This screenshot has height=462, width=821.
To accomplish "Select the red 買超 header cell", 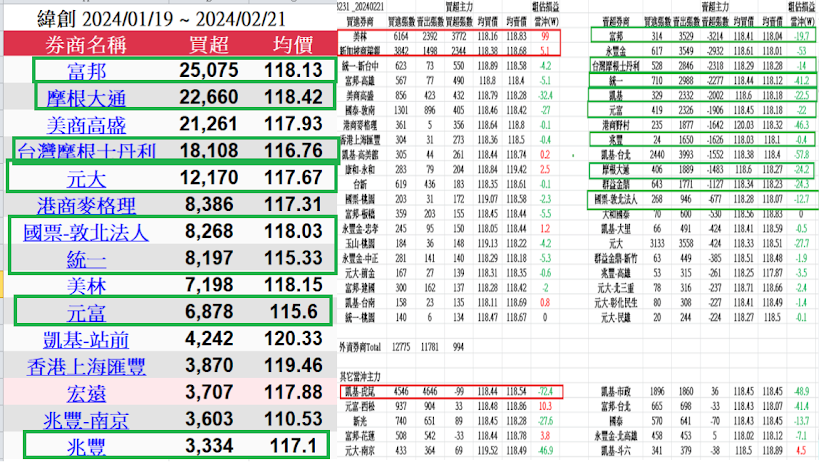I will [x=208, y=45].
